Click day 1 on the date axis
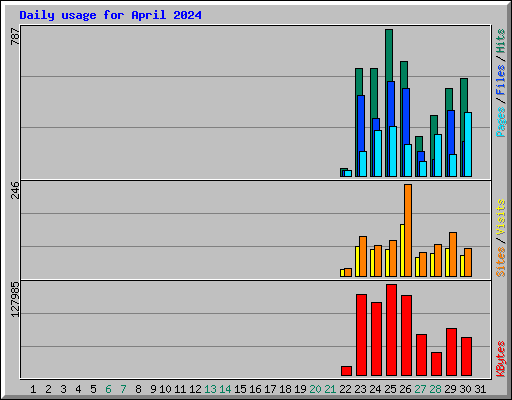 33,389
